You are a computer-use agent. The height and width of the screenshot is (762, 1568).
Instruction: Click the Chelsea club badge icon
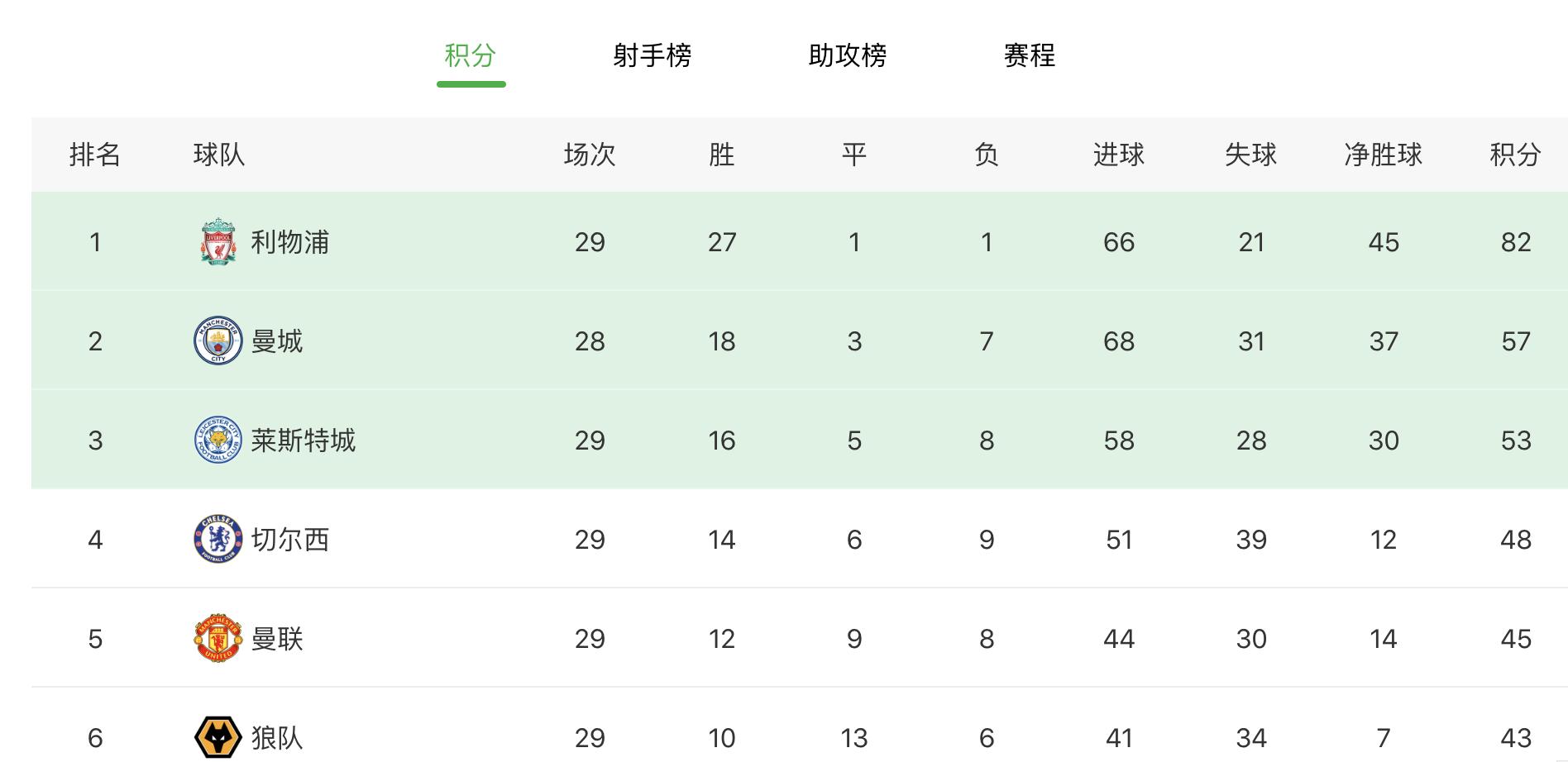[216, 539]
